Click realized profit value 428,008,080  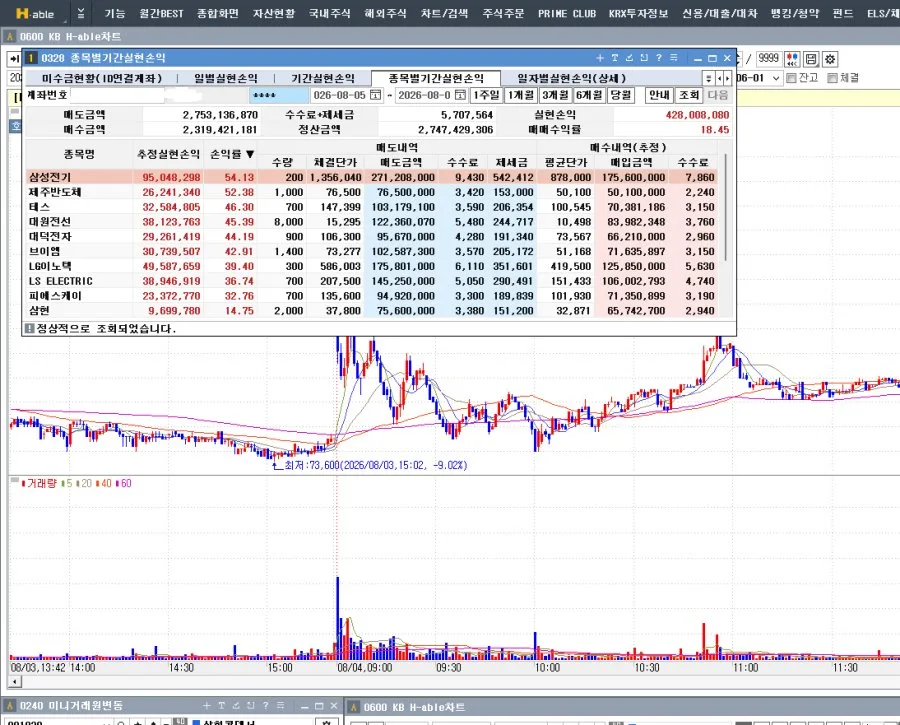click(697, 115)
